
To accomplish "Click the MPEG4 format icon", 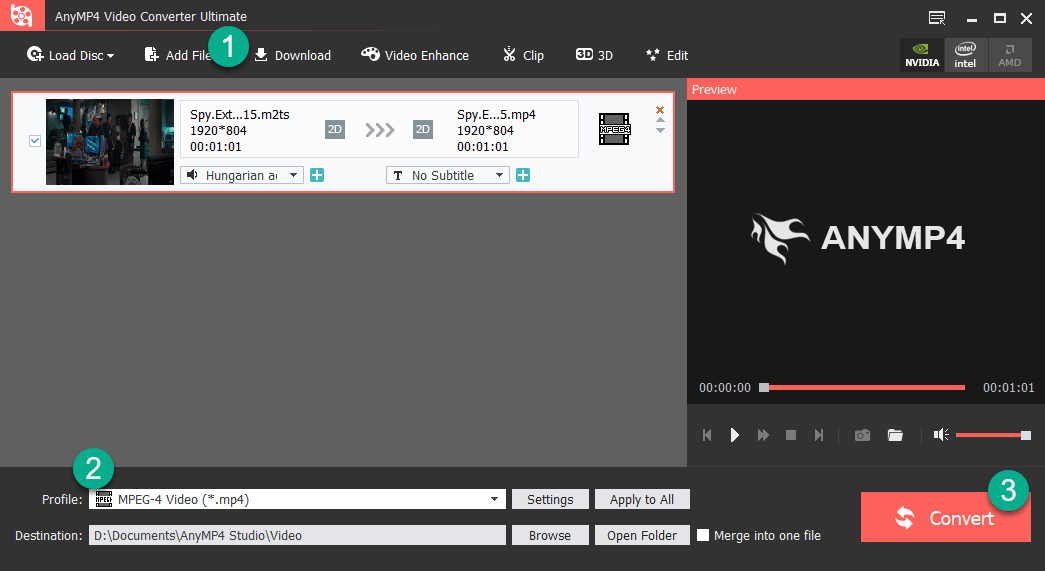I will (x=614, y=129).
